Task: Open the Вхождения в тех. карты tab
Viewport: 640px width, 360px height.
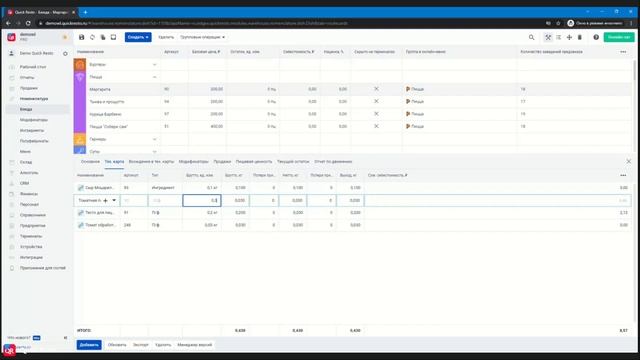Action: [x=151, y=162]
